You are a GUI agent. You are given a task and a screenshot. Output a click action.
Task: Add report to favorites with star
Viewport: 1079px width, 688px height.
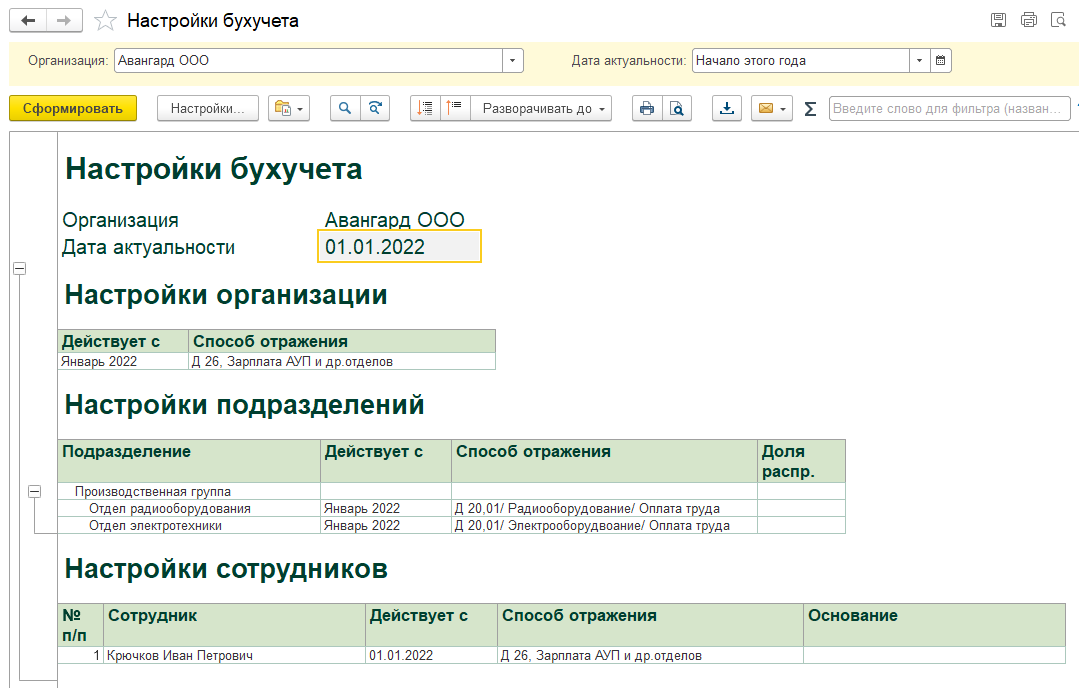(103, 21)
